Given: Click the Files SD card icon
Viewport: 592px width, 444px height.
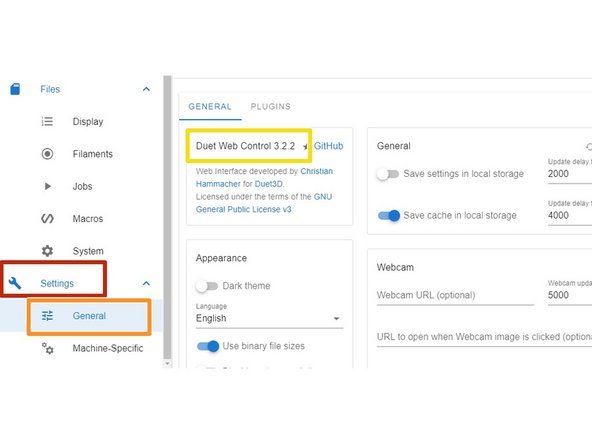Looking at the screenshot, I should 15,89.
